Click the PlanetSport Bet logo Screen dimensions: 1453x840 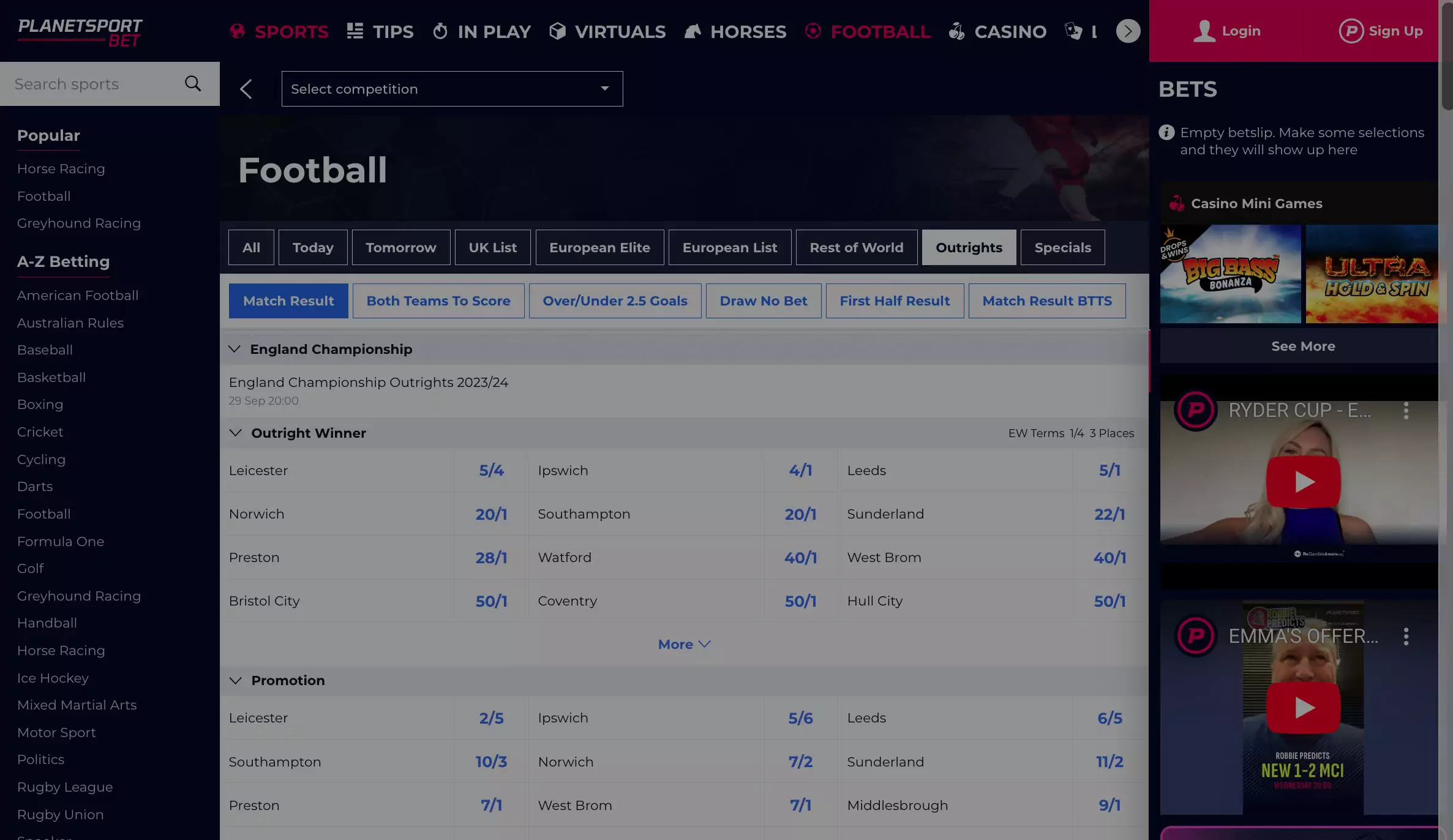tap(80, 32)
